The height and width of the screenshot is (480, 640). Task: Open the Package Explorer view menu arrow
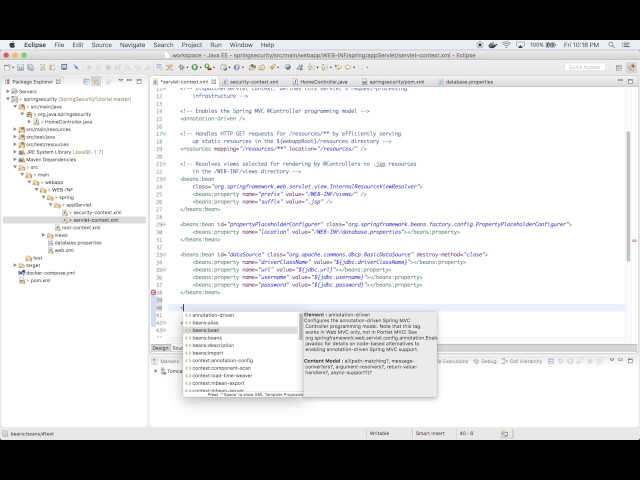click(120, 81)
